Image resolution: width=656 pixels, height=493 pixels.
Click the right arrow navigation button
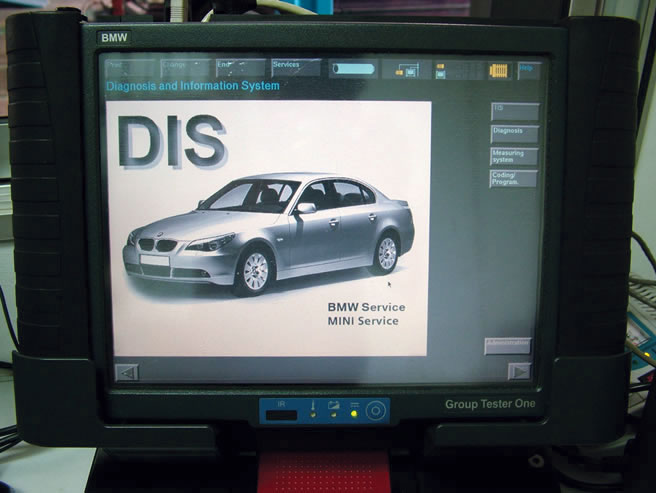click(519, 371)
